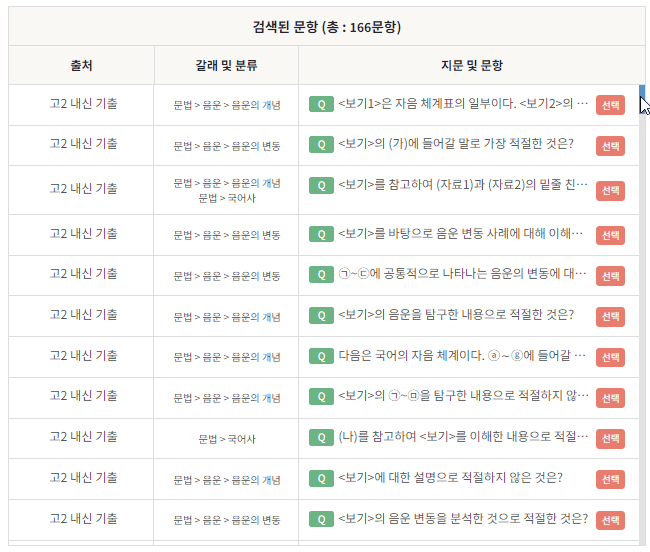Viewport: 650px width, 552px height.
Task: Click 선택 for 설명으로 적절하지 않은 것은
Action: 610,479
